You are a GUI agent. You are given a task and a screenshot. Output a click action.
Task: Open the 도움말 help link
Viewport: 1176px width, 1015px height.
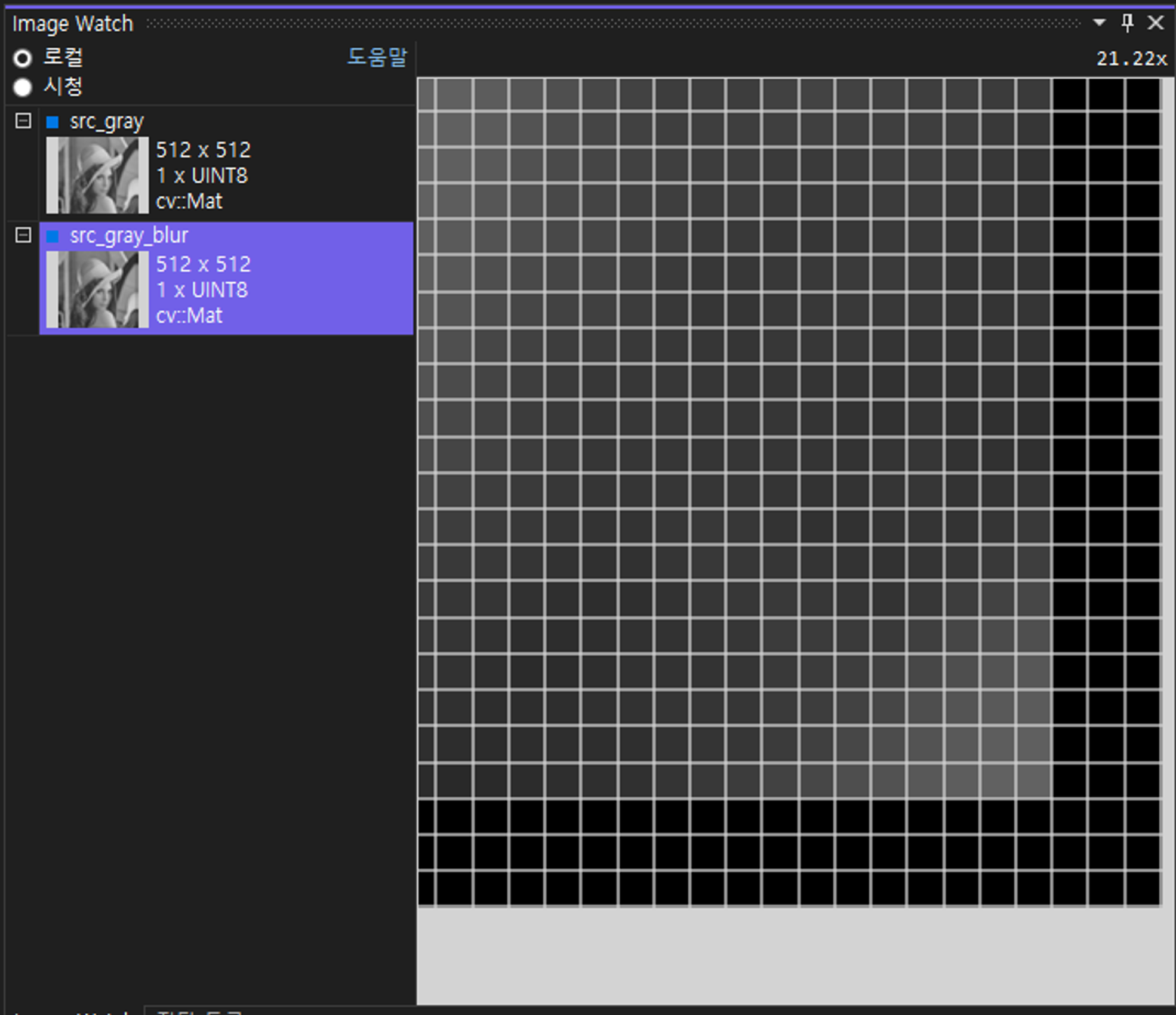376,57
